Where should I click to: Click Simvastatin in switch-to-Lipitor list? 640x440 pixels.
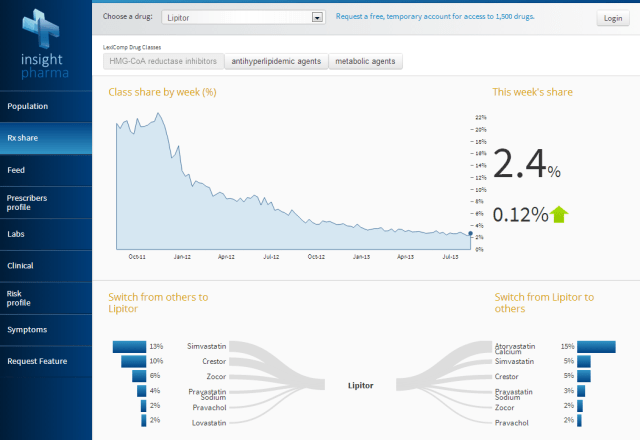[x=207, y=346]
